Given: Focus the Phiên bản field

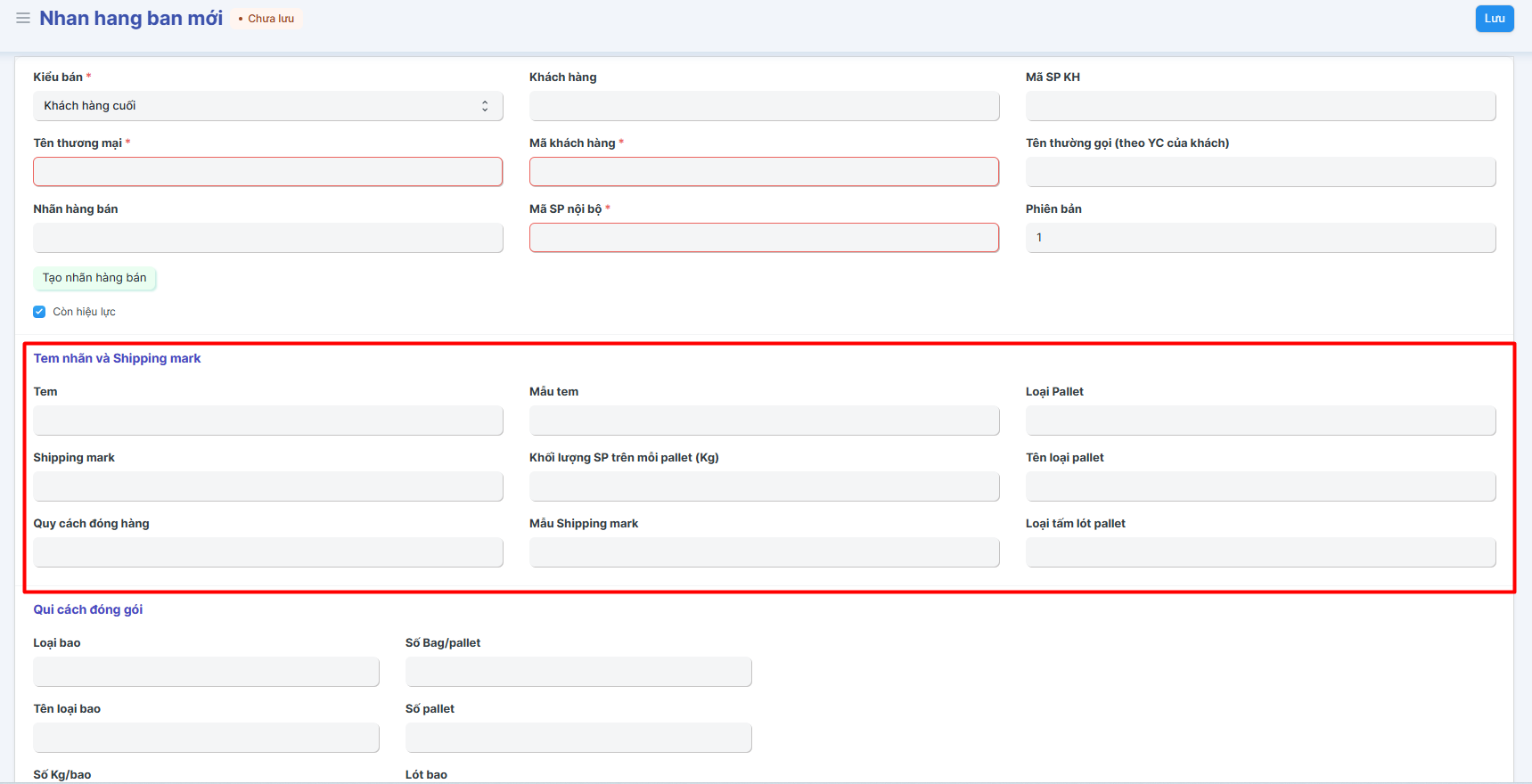Looking at the screenshot, I should click(1260, 238).
